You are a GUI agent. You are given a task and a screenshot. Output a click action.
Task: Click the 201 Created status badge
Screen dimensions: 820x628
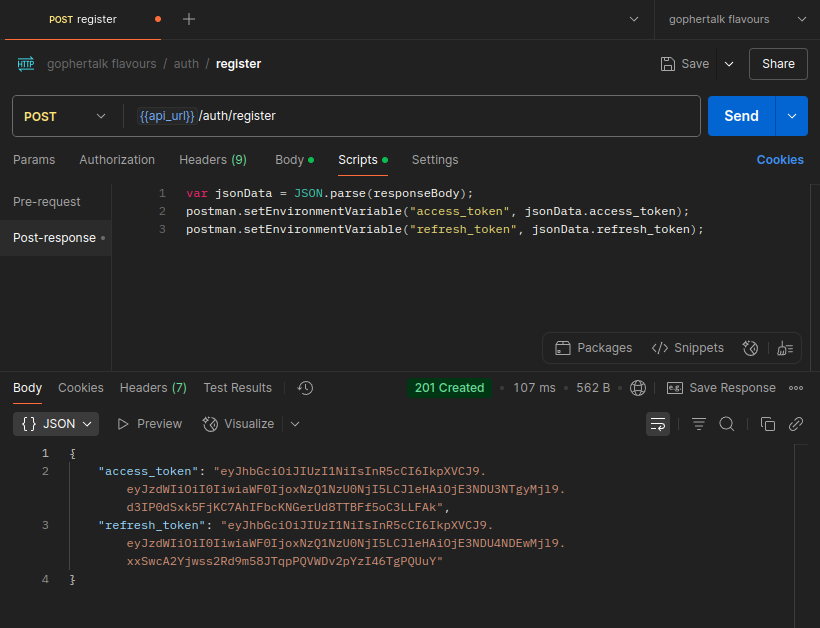pos(449,388)
